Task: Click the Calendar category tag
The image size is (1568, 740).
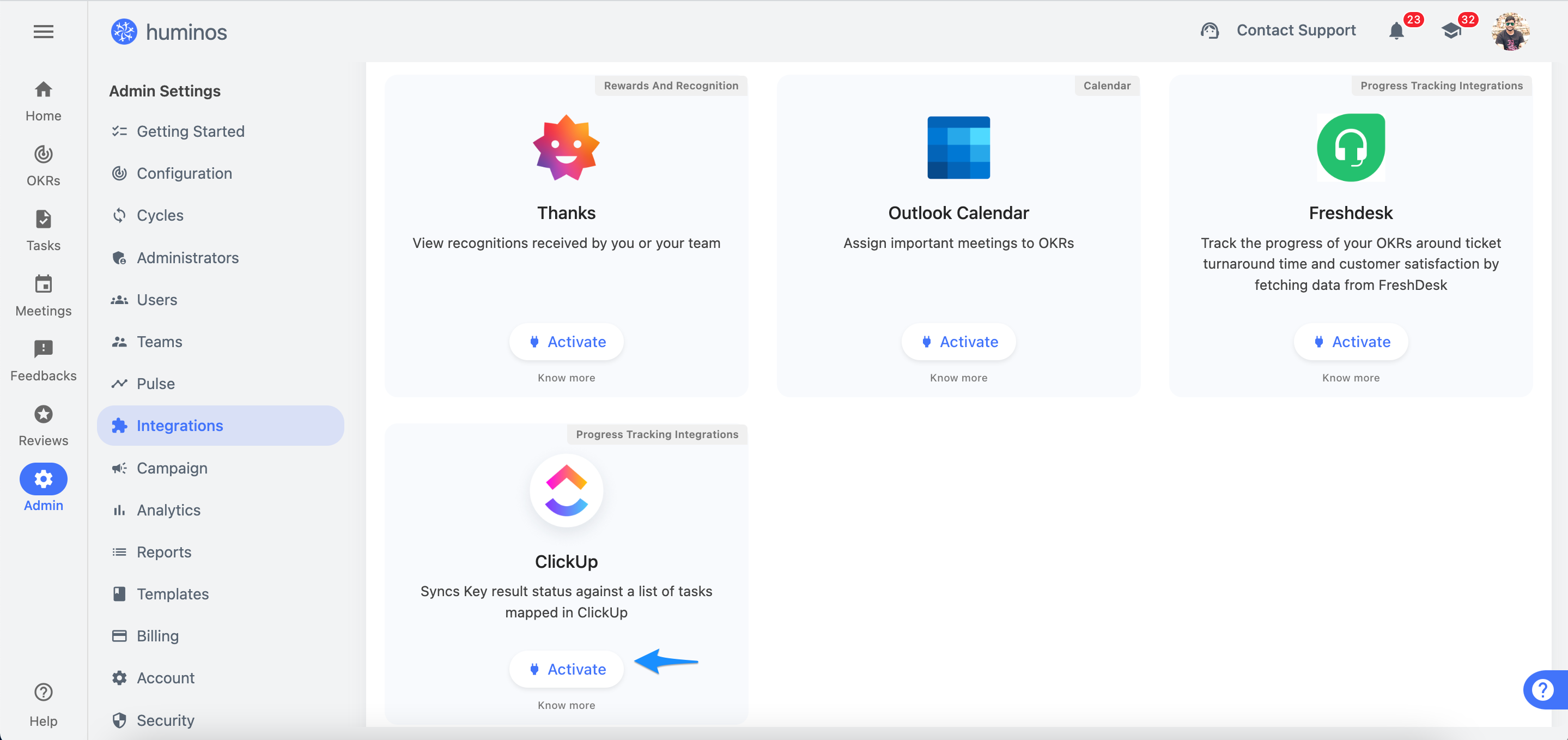Action: click(x=1107, y=86)
